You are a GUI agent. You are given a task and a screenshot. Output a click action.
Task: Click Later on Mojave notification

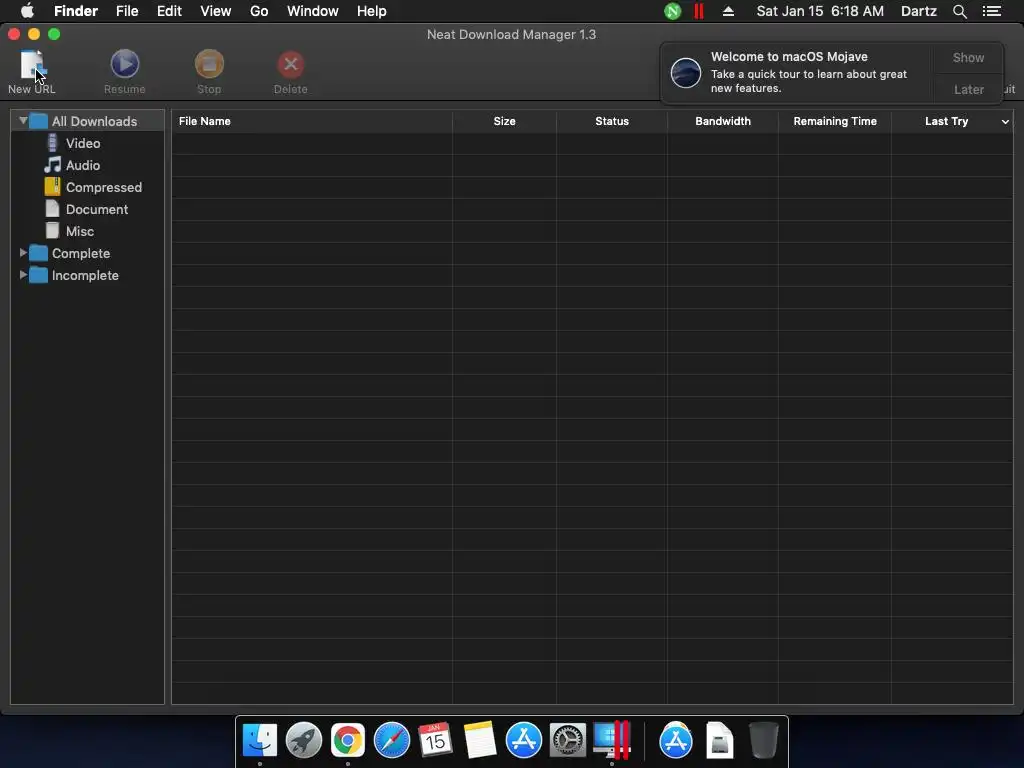pyautogui.click(x=968, y=89)
